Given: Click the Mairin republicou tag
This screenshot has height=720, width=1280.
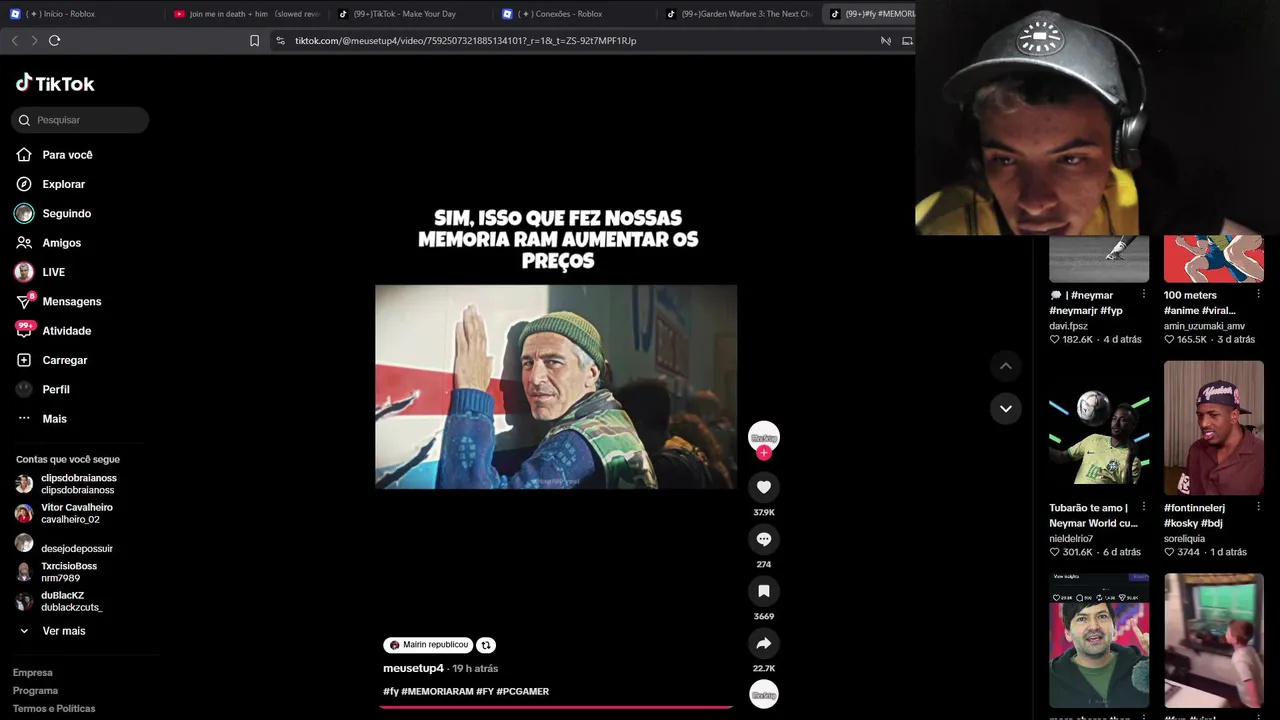Looking at the screenshot, I should coord(428,645).
